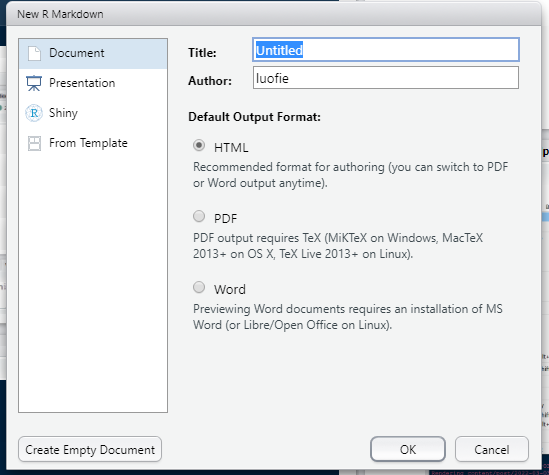Switch to the Presentation option
549x475 pixels.
[93, 83]
